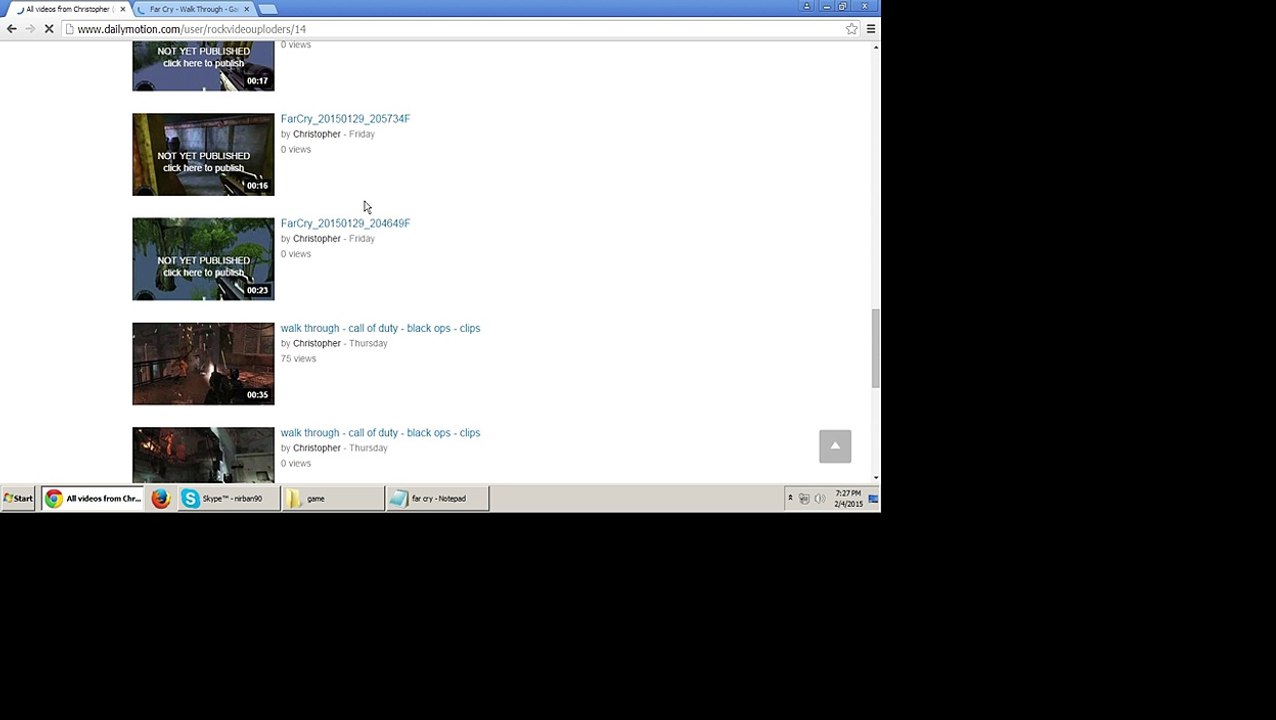Viewport: 1276px width, 720px height.
Task: Open the 'game' folder taskbar item
Action: 333,498
